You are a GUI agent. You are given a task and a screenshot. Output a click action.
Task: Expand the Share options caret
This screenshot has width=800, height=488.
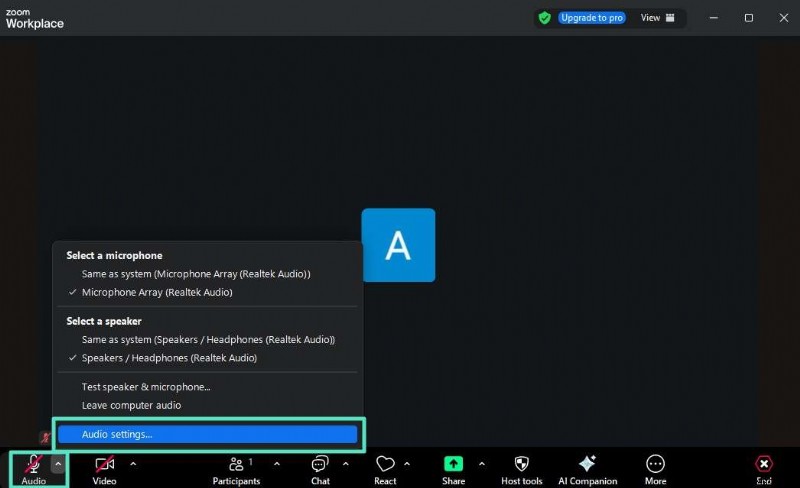482,464
